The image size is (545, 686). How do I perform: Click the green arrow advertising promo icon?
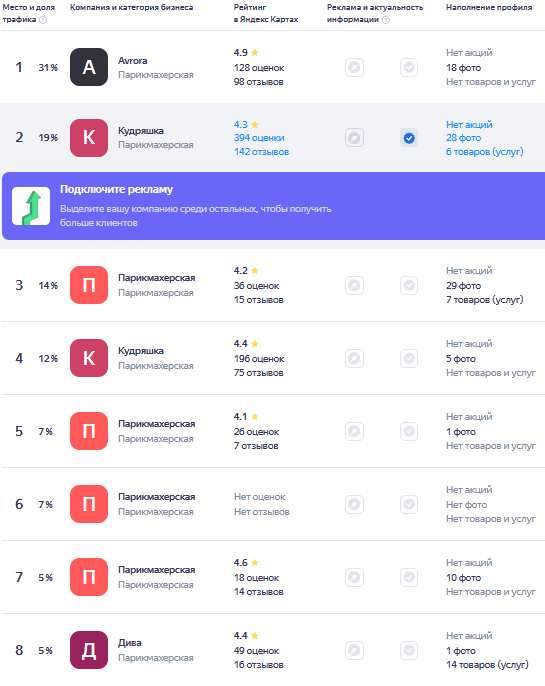coord(31,206)
